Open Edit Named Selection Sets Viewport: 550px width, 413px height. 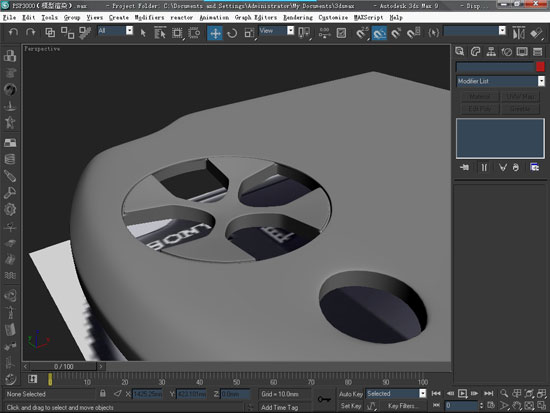coord(434,33)
